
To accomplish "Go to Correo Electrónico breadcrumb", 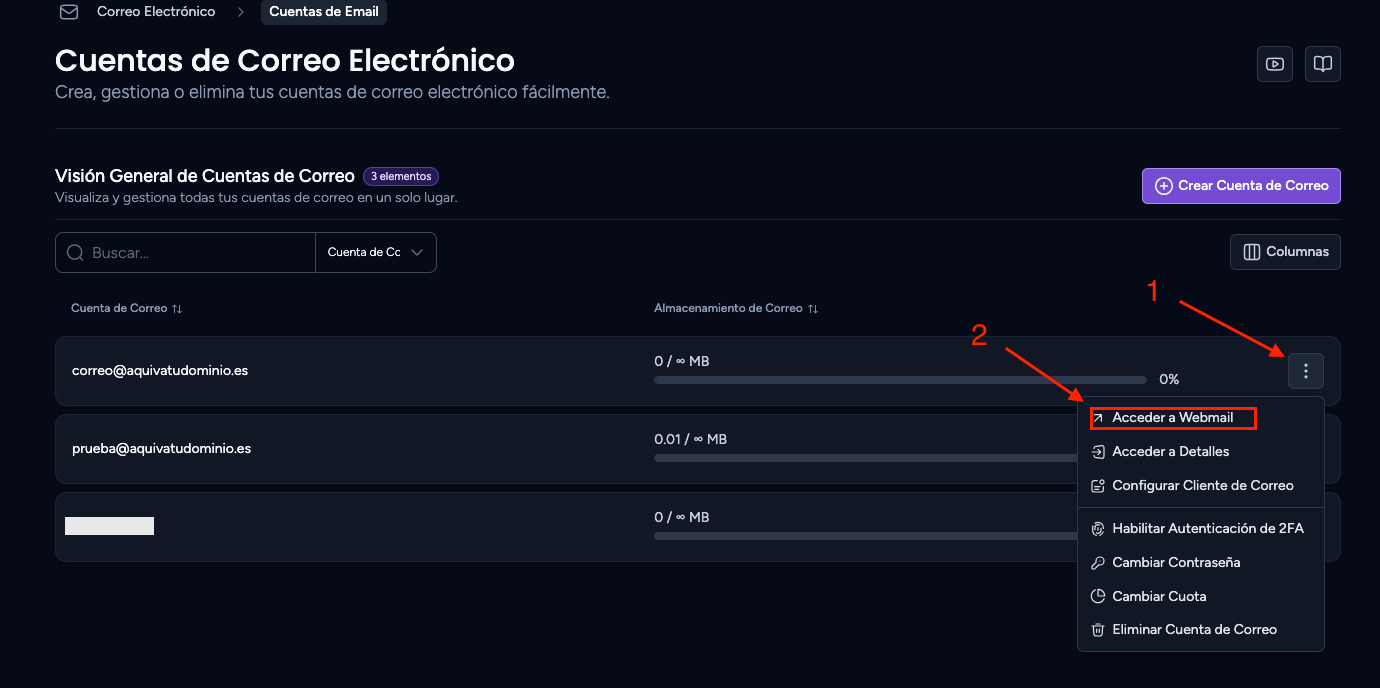I will coord(156,12).
